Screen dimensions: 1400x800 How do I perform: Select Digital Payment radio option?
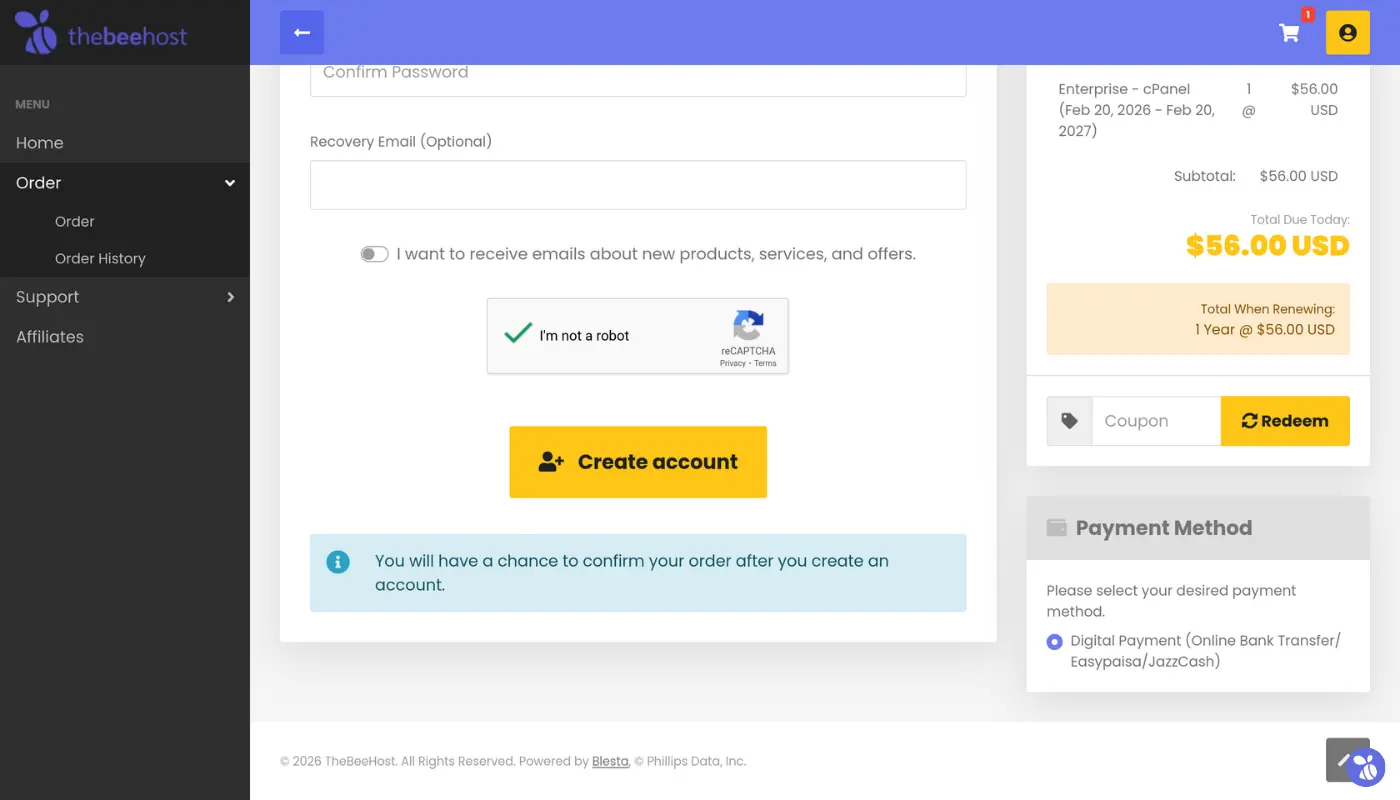point(1054,641)
